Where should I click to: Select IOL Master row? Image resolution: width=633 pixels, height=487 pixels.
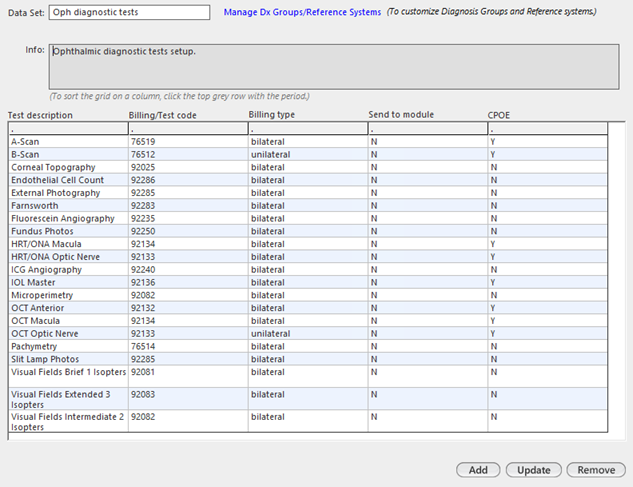pyautogui.click(x=308, y=282)
